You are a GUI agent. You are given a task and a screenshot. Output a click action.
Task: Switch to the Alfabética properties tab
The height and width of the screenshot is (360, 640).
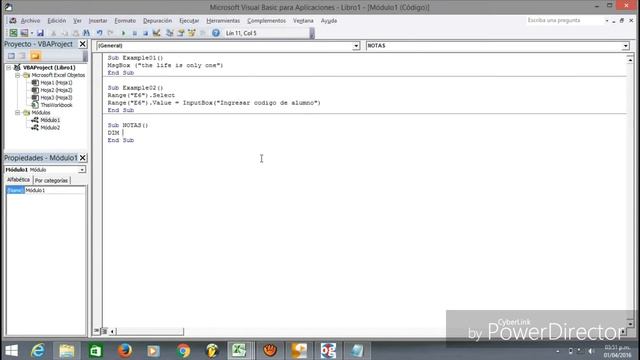click(x=18, y=180)
